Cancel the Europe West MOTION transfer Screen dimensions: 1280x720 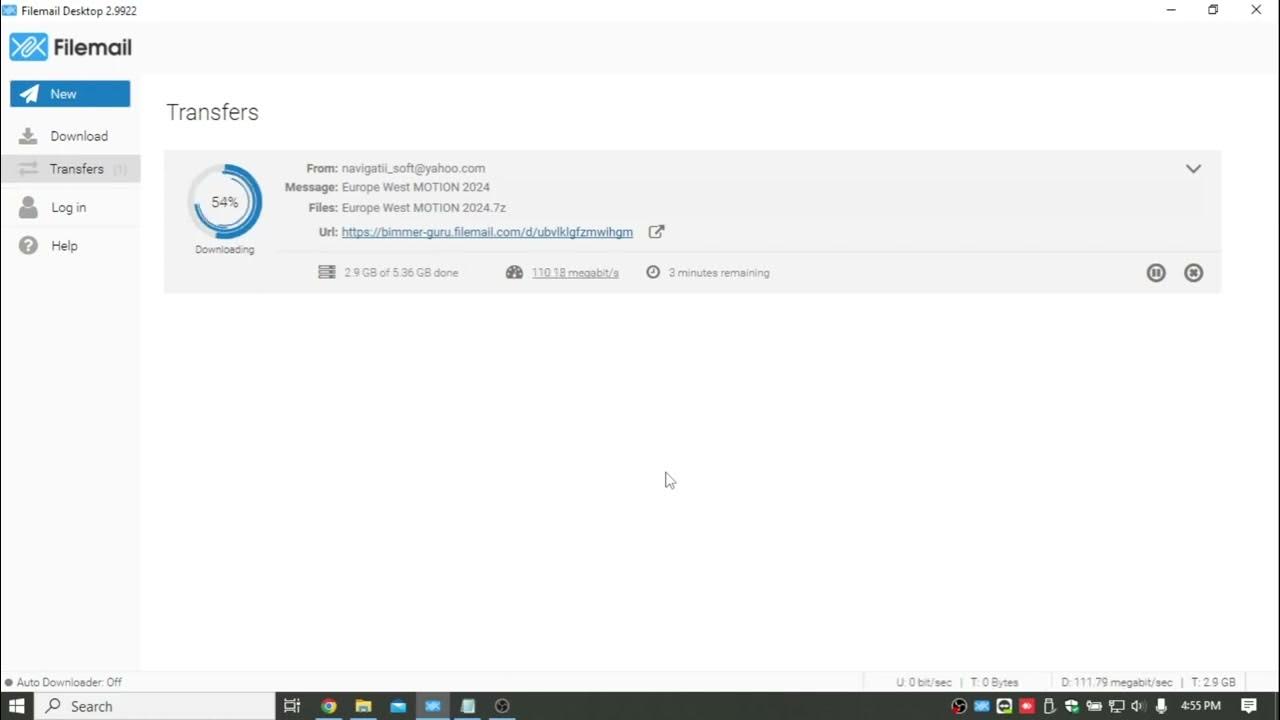click(1193, 272)
